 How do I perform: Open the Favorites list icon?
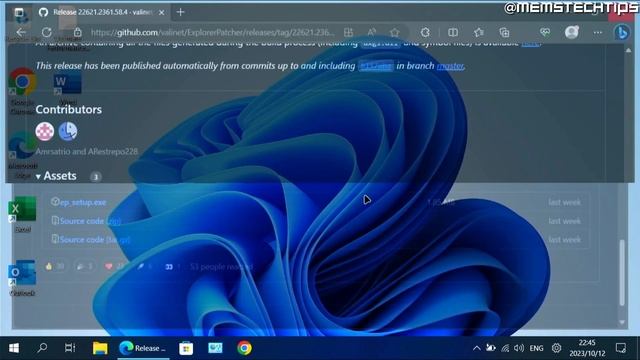[479, 32]
